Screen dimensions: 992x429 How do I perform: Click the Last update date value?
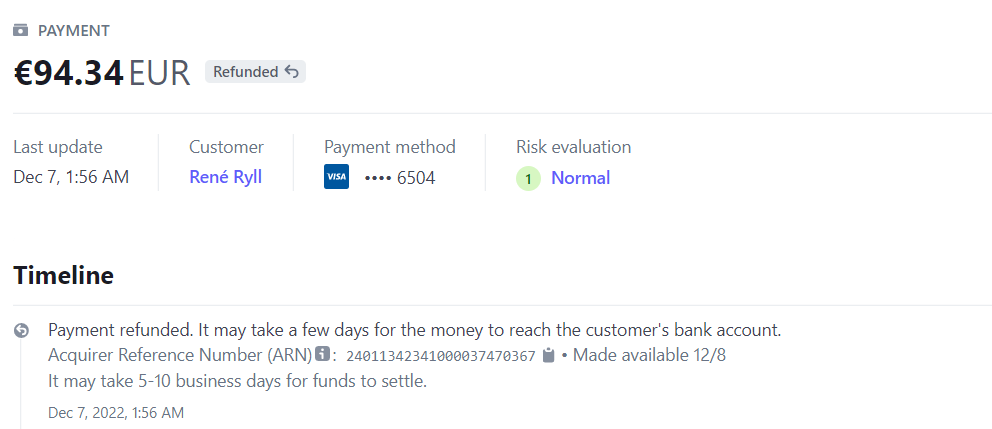pos(71,178)
